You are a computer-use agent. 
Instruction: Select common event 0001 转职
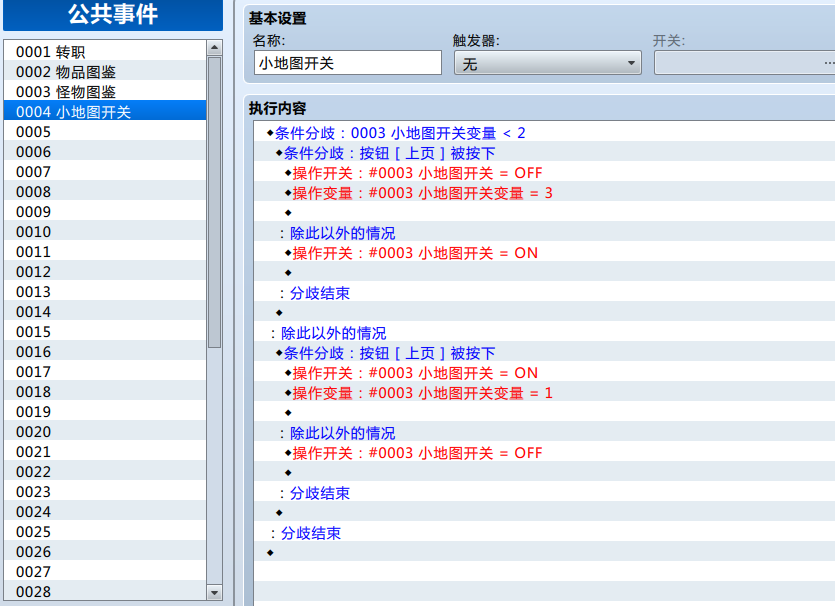pyautogui.click(x=105, y=52)
